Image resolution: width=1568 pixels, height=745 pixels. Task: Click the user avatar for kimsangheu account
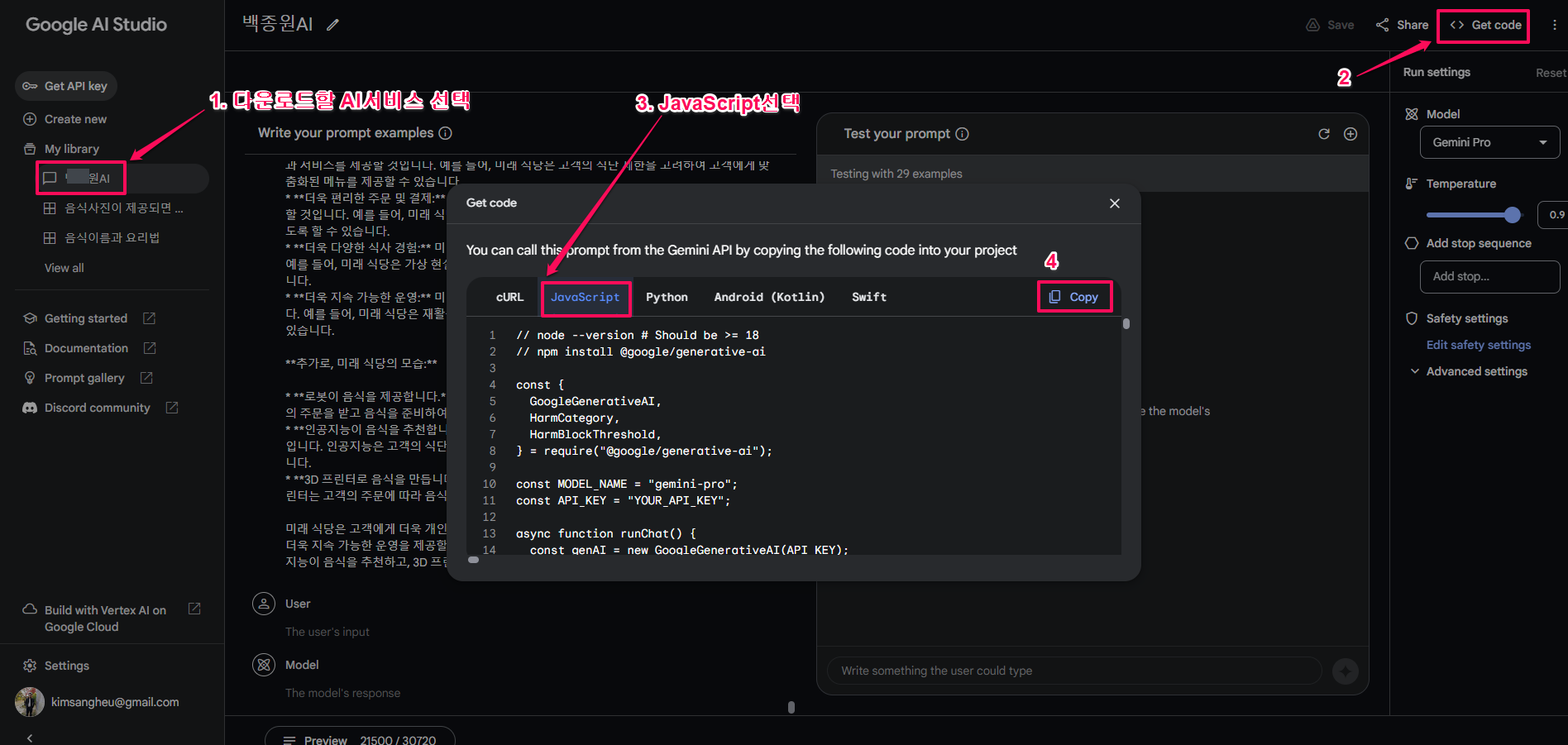[30, 702]
